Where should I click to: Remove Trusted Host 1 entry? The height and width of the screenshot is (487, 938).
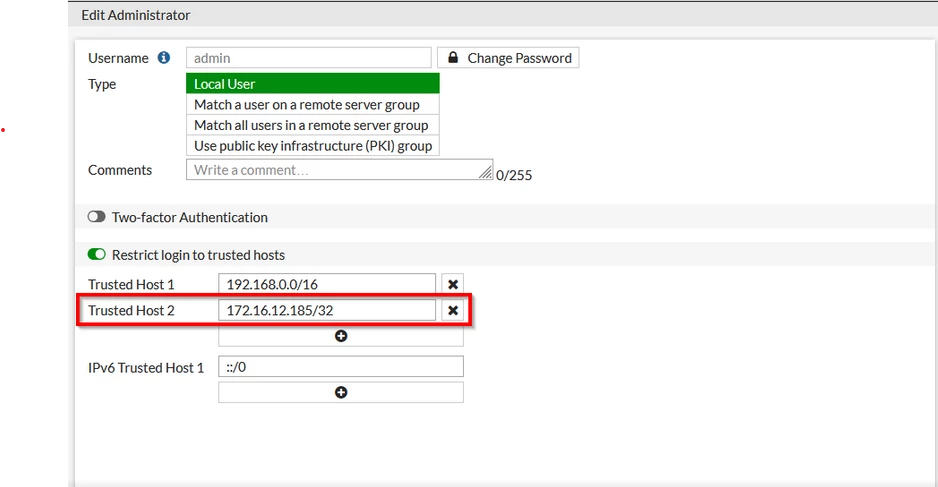(x=453, y=284)
